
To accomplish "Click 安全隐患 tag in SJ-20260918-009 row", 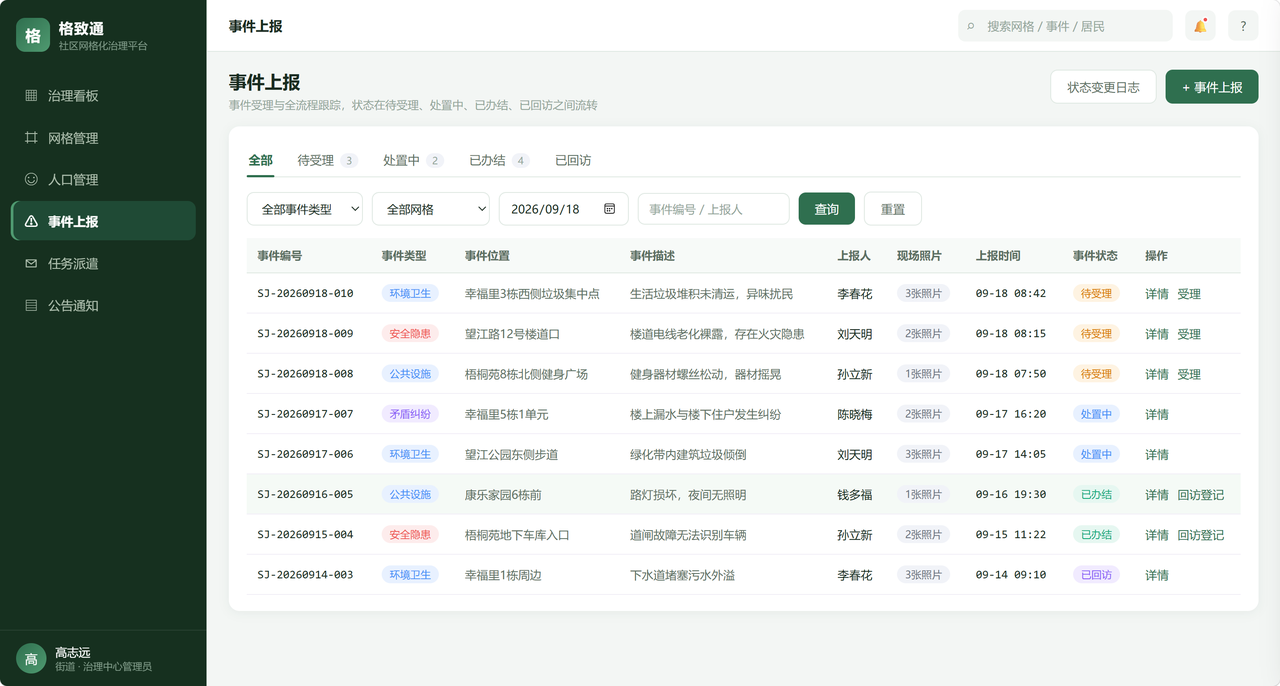I will click(411, 334).
